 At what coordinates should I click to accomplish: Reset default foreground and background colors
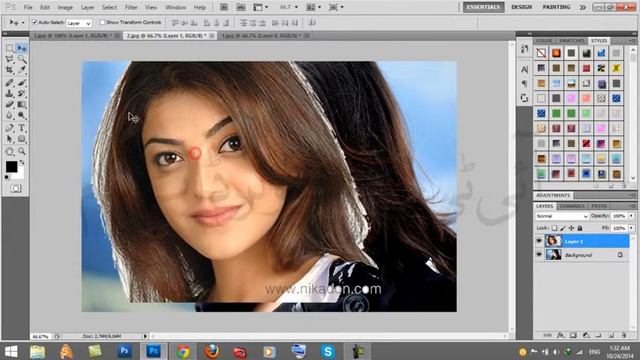tap(7, 177)
